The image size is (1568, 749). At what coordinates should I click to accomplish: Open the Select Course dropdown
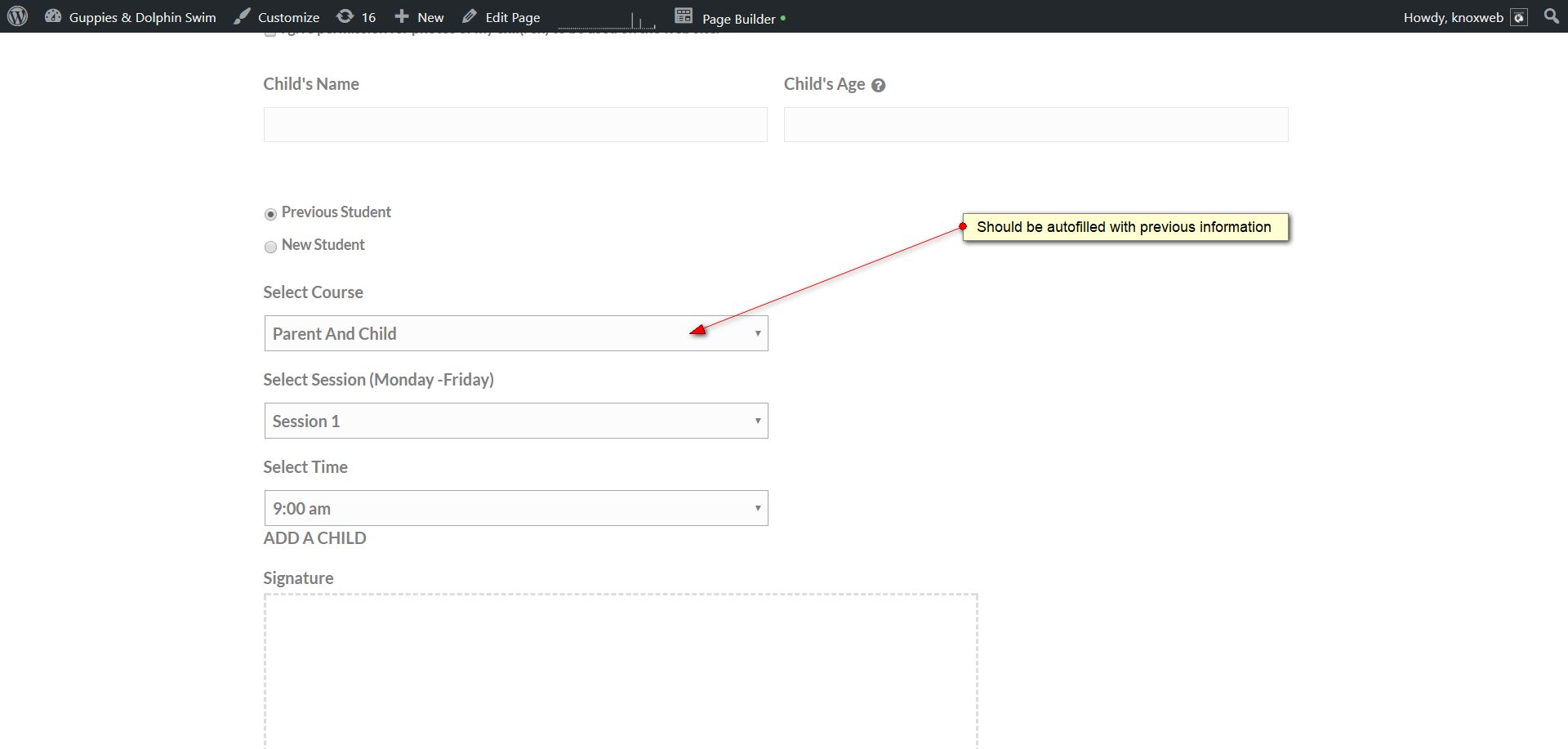pos(516,333)
